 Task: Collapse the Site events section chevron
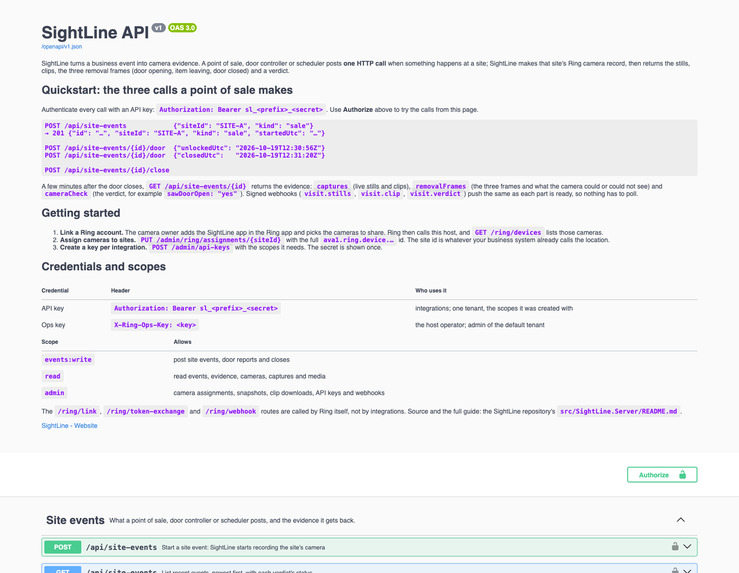tap(681, 520)
